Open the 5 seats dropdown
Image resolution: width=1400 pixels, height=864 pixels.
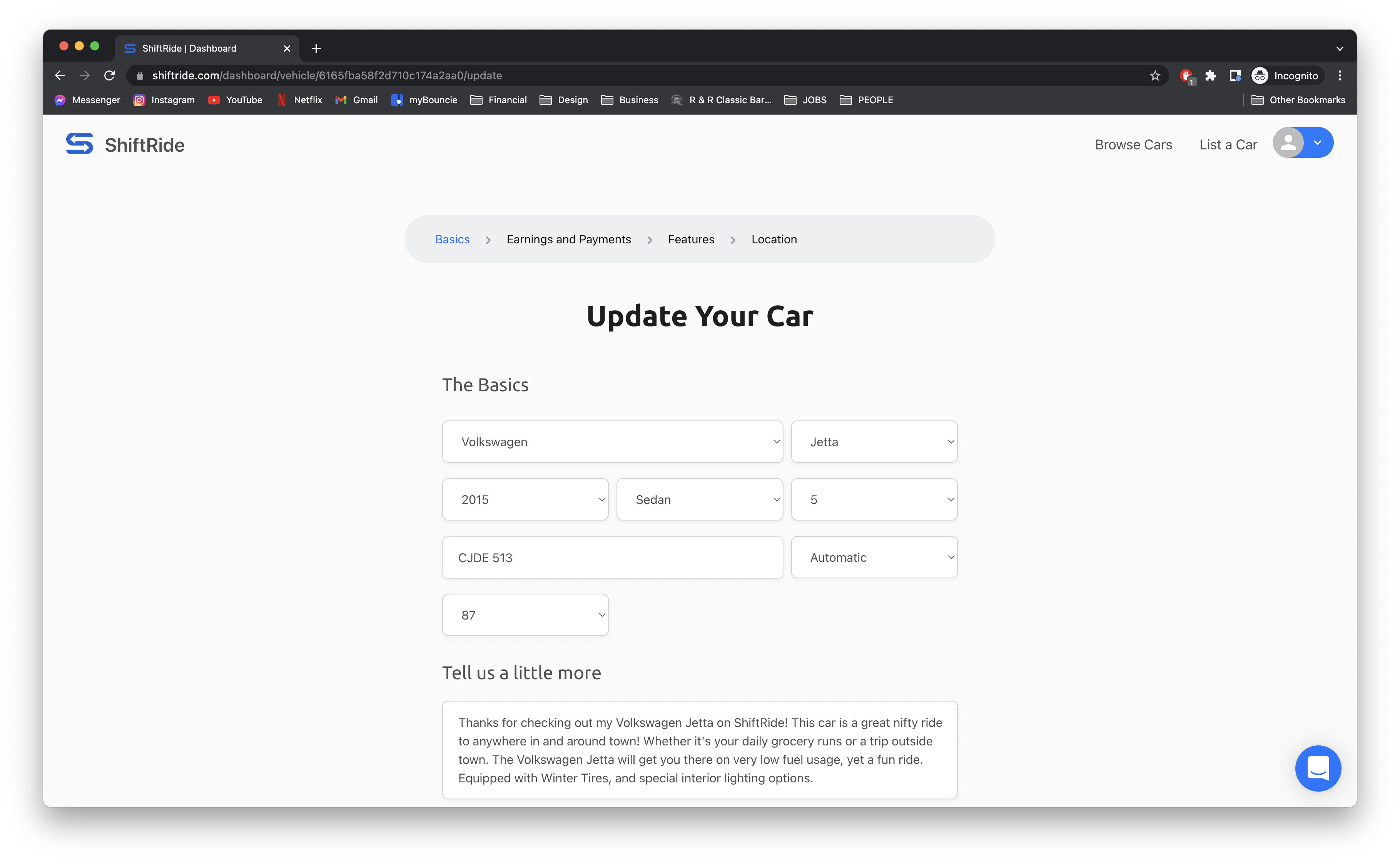pos(874,499)
